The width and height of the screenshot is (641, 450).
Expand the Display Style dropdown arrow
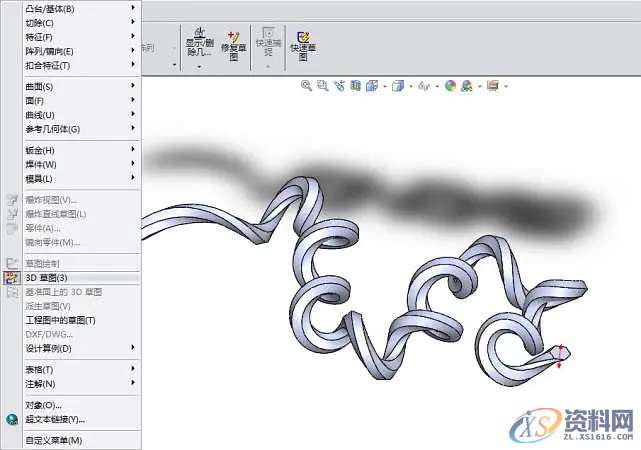(x=410, y=86)
